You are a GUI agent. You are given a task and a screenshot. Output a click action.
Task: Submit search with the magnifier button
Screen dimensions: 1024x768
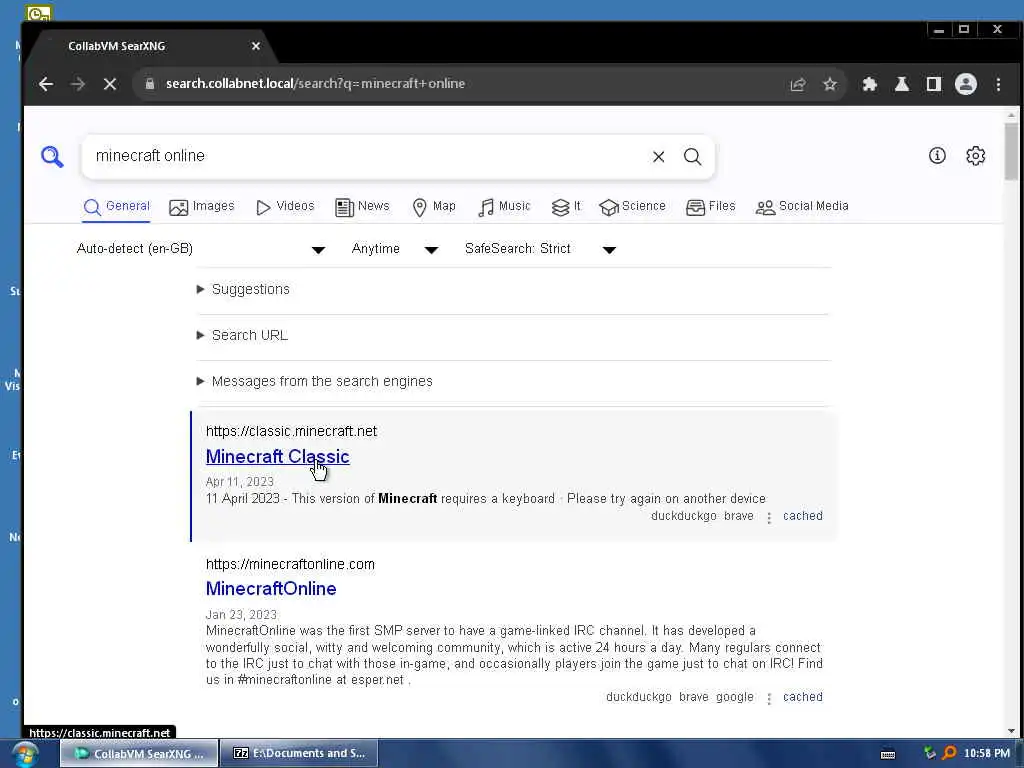coord(693,157)
